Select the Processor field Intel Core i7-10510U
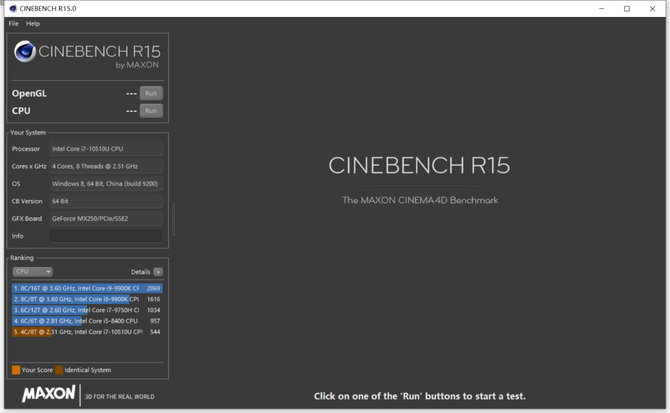 click(x=106, y=149)
